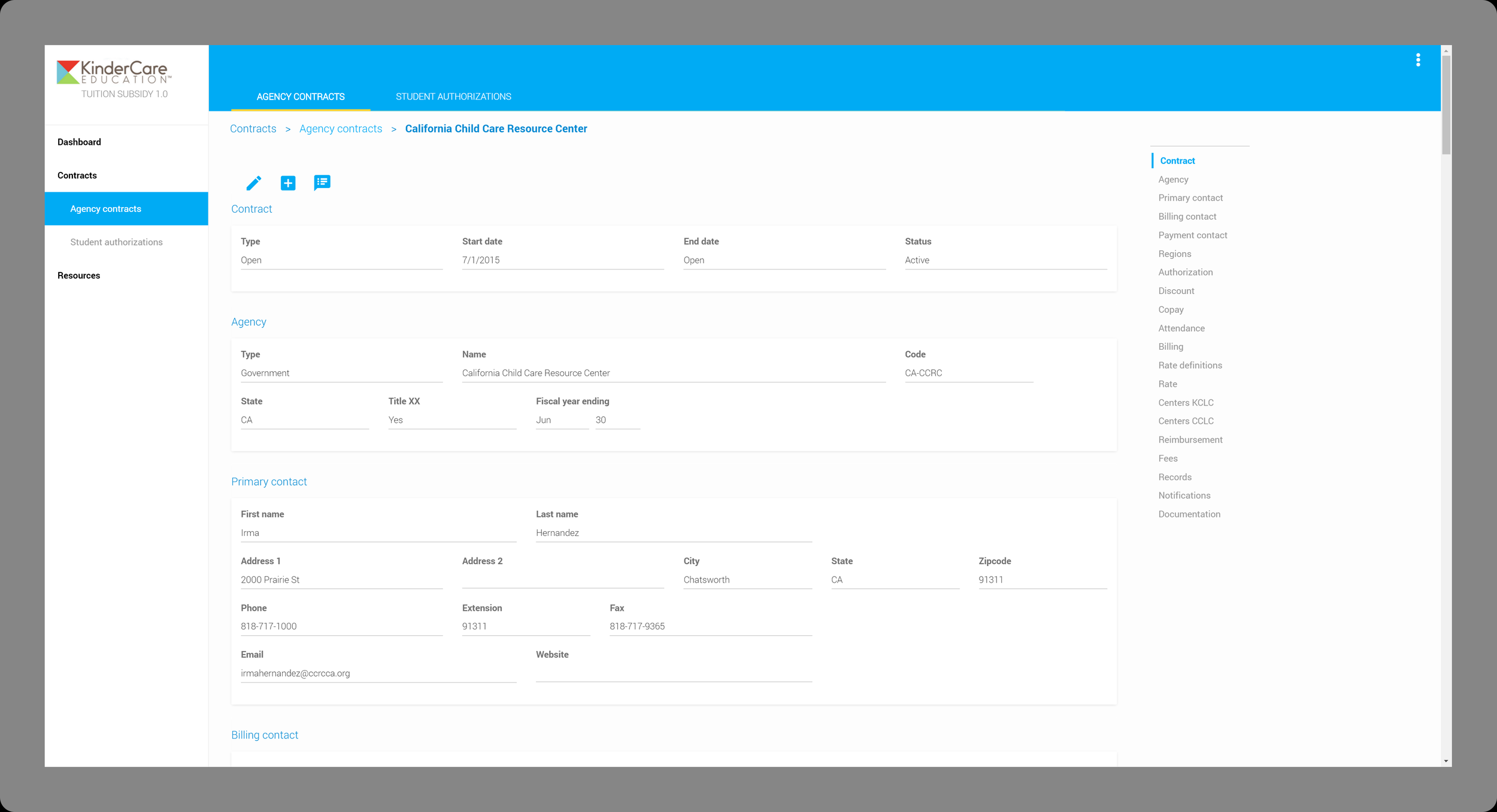This screenshot has height=812, width=1497.
Task: Open Resources in the sidebar
Action: point(78,275)
